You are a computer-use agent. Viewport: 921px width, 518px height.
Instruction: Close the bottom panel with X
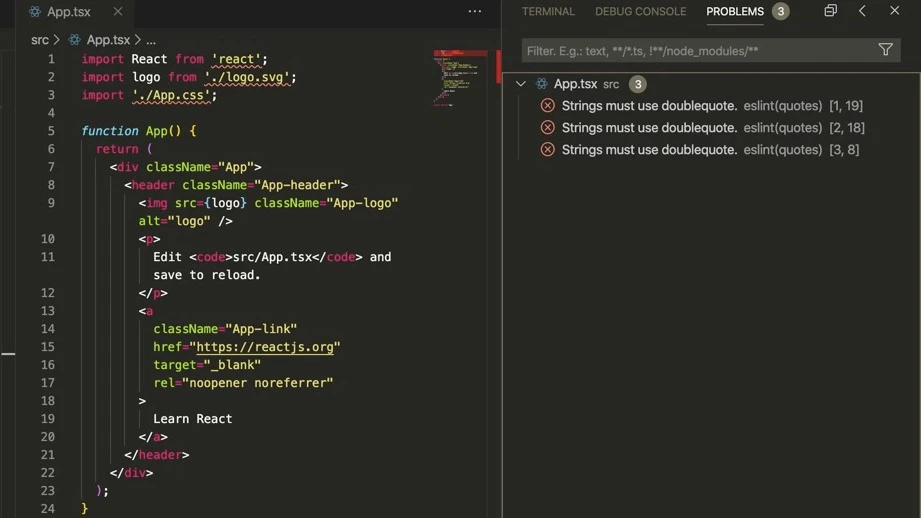coord(894,11)
